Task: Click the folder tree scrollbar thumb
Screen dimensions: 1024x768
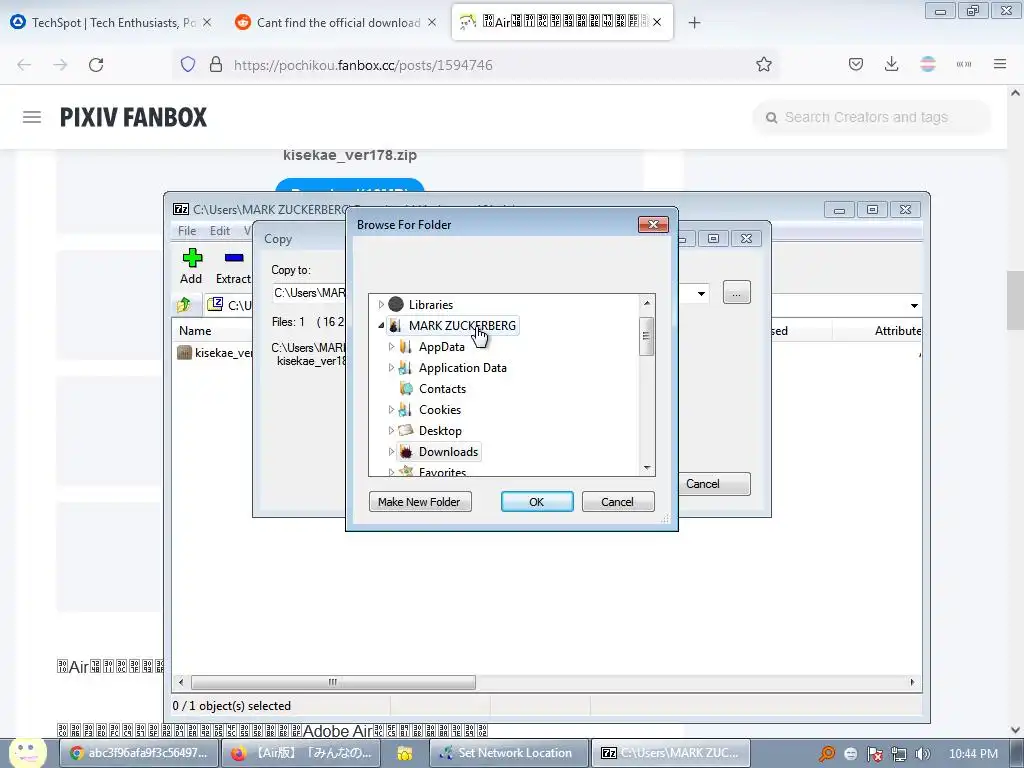Action: click(647, 336)
